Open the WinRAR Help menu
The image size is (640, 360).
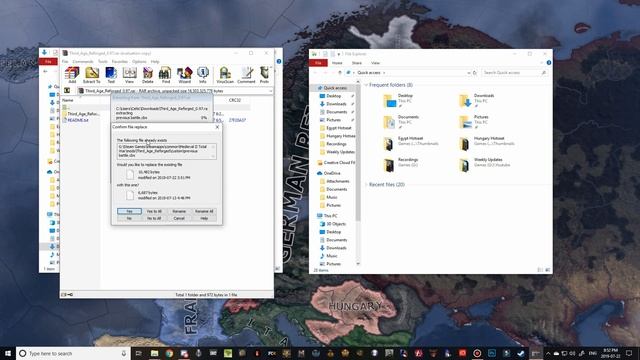(155, 62)
